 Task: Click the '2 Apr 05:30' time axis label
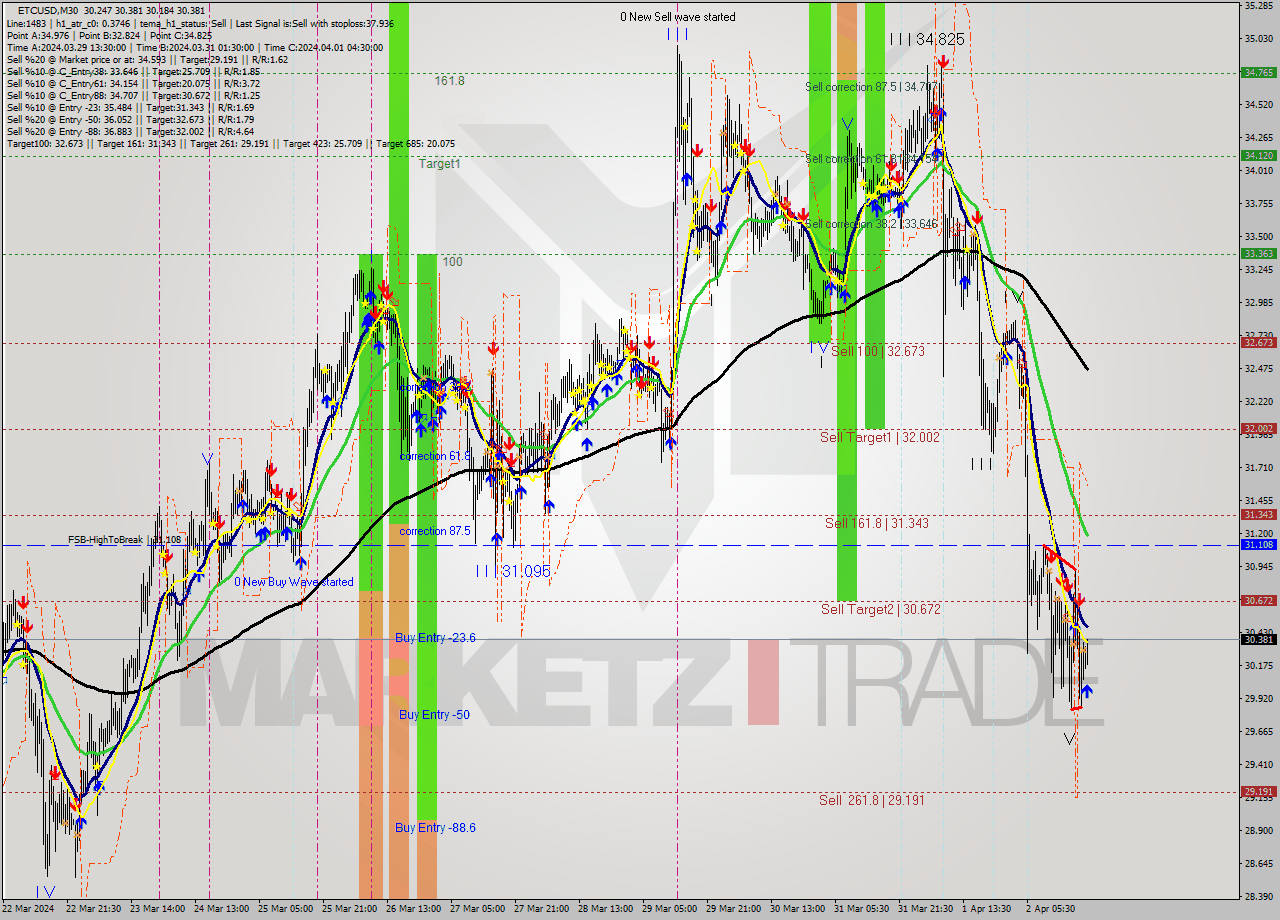(x=1049, y=909)
